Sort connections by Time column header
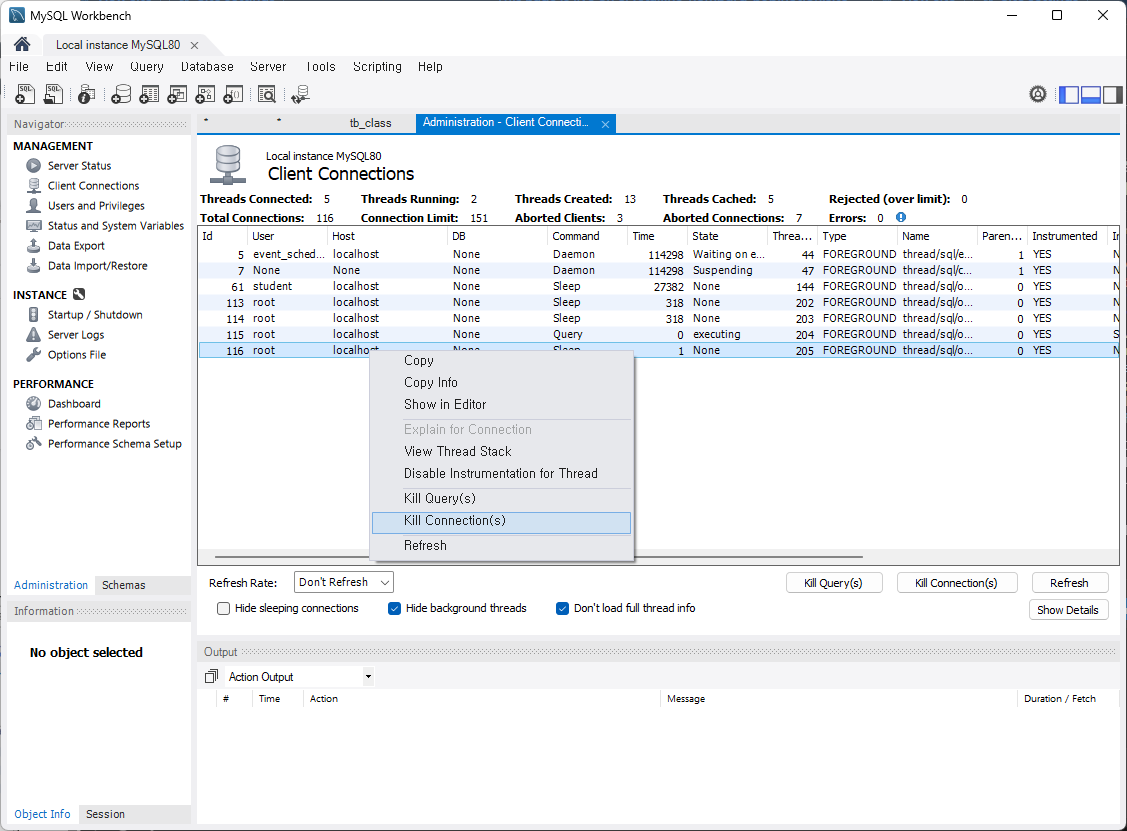 (656, 236)
